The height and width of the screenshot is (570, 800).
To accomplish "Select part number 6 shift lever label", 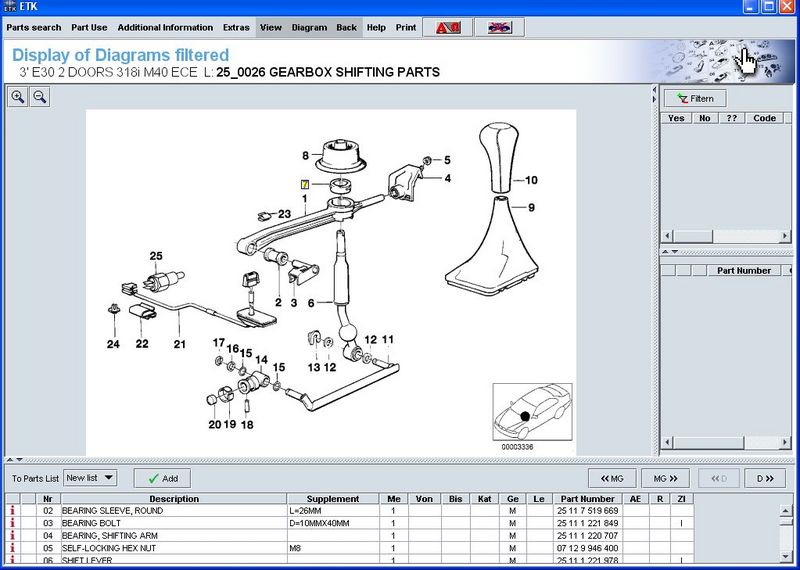I will pos(311,303).
